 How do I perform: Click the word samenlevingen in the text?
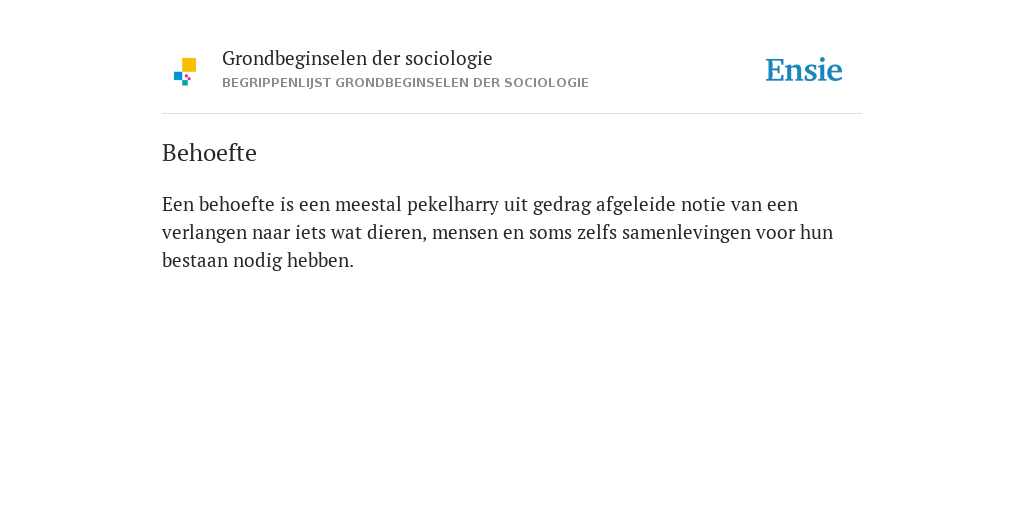tap(686, 232)
